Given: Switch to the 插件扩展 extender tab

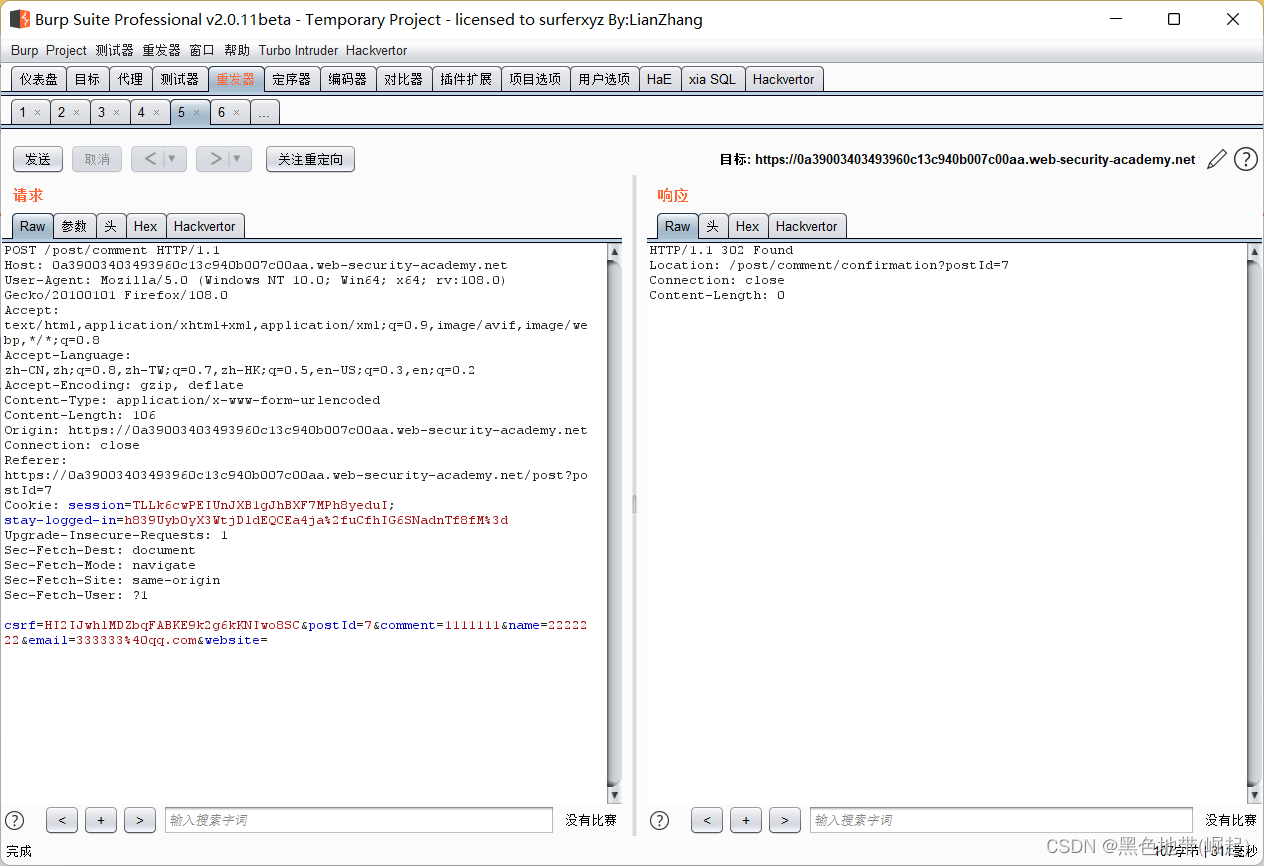Looking at the screenshot, I should pos(466,79).
